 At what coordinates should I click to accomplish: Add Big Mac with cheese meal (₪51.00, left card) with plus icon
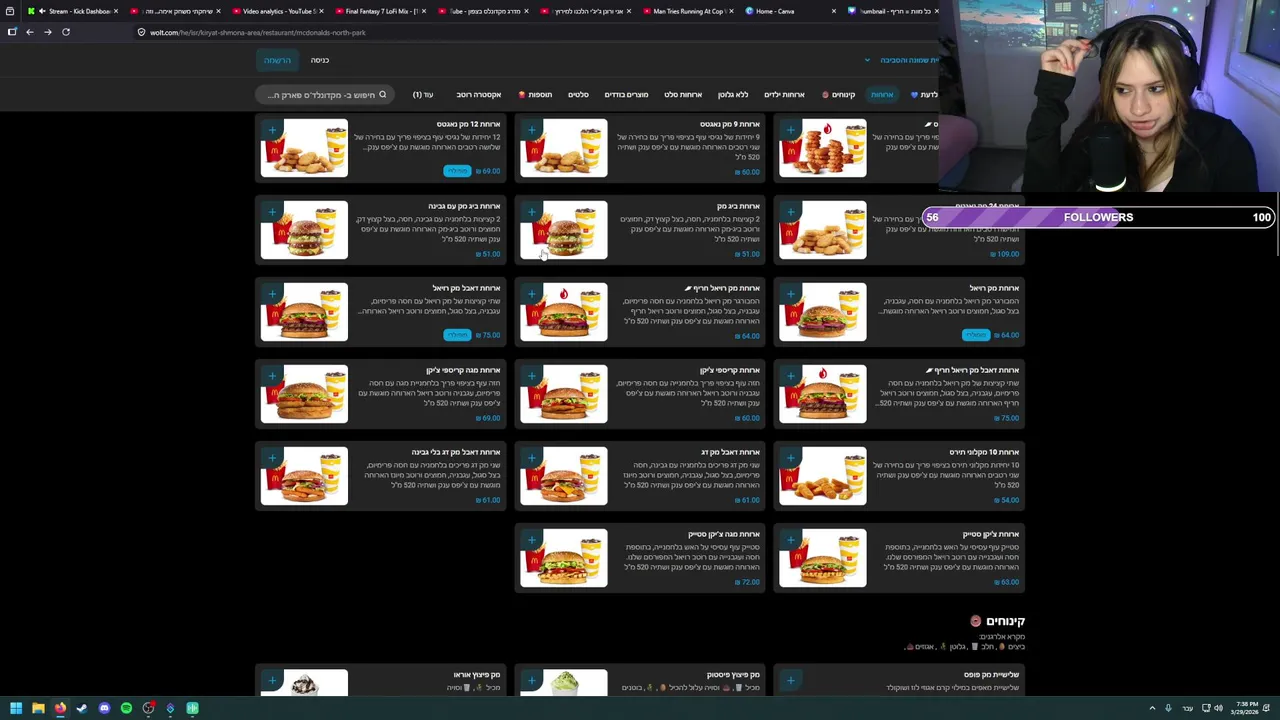[272, 212]
